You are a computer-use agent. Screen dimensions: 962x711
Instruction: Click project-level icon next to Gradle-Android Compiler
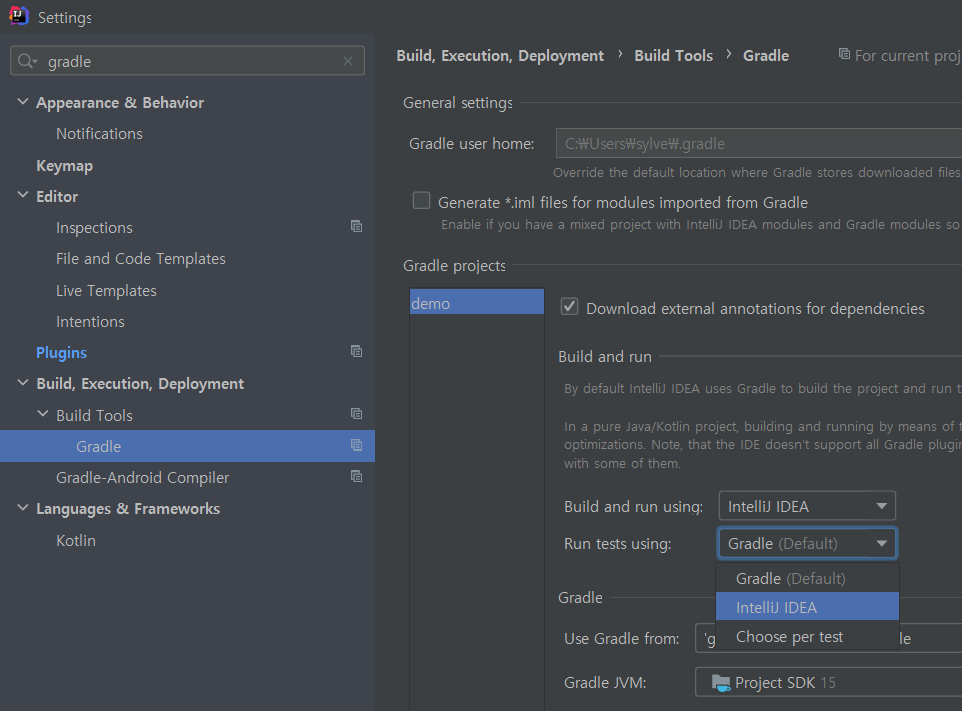356,477
